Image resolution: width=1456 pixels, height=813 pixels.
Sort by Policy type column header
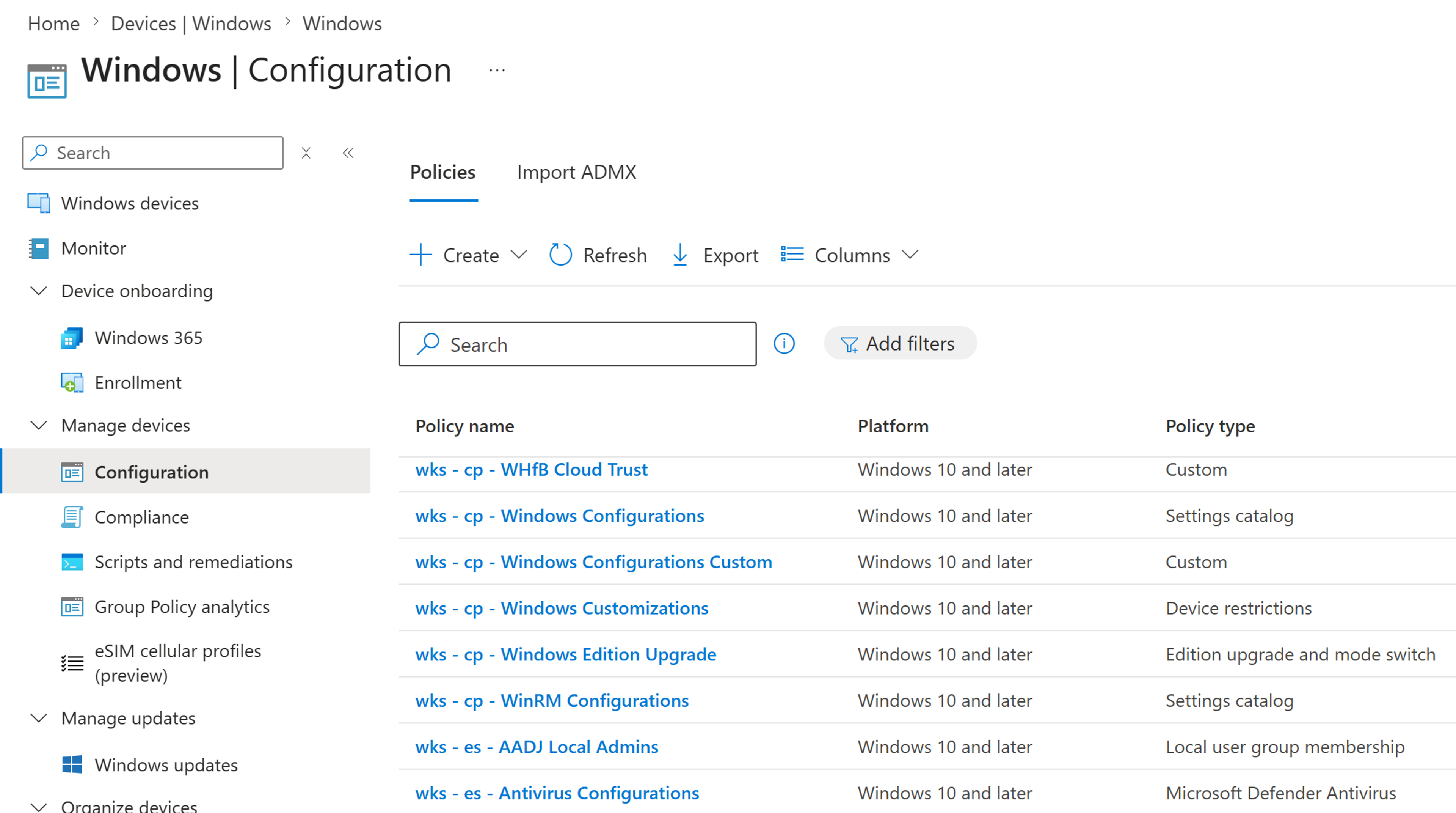click(x=1210, y=426)
